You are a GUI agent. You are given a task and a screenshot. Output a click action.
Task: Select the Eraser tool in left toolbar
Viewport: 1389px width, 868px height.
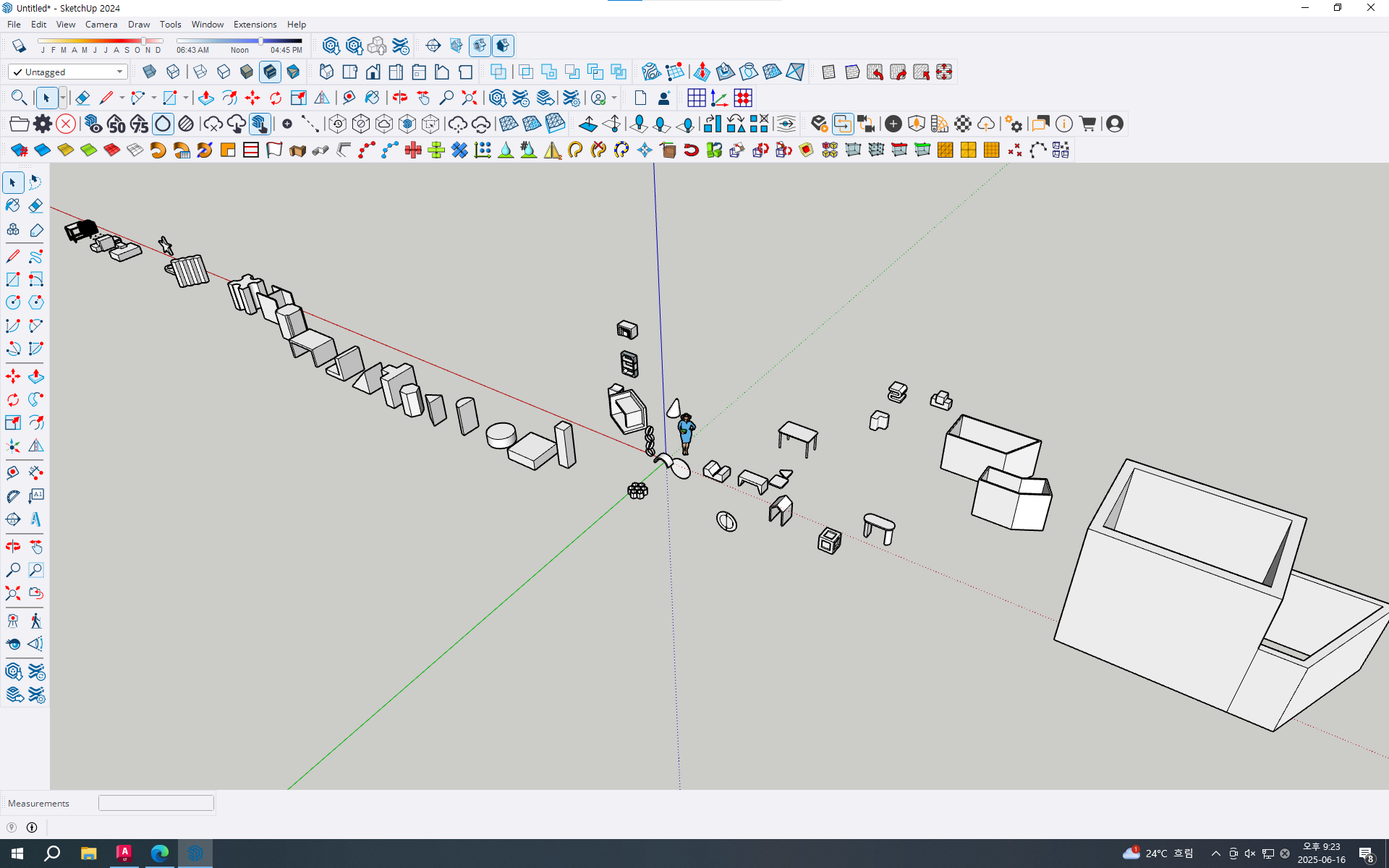[36, 206]
